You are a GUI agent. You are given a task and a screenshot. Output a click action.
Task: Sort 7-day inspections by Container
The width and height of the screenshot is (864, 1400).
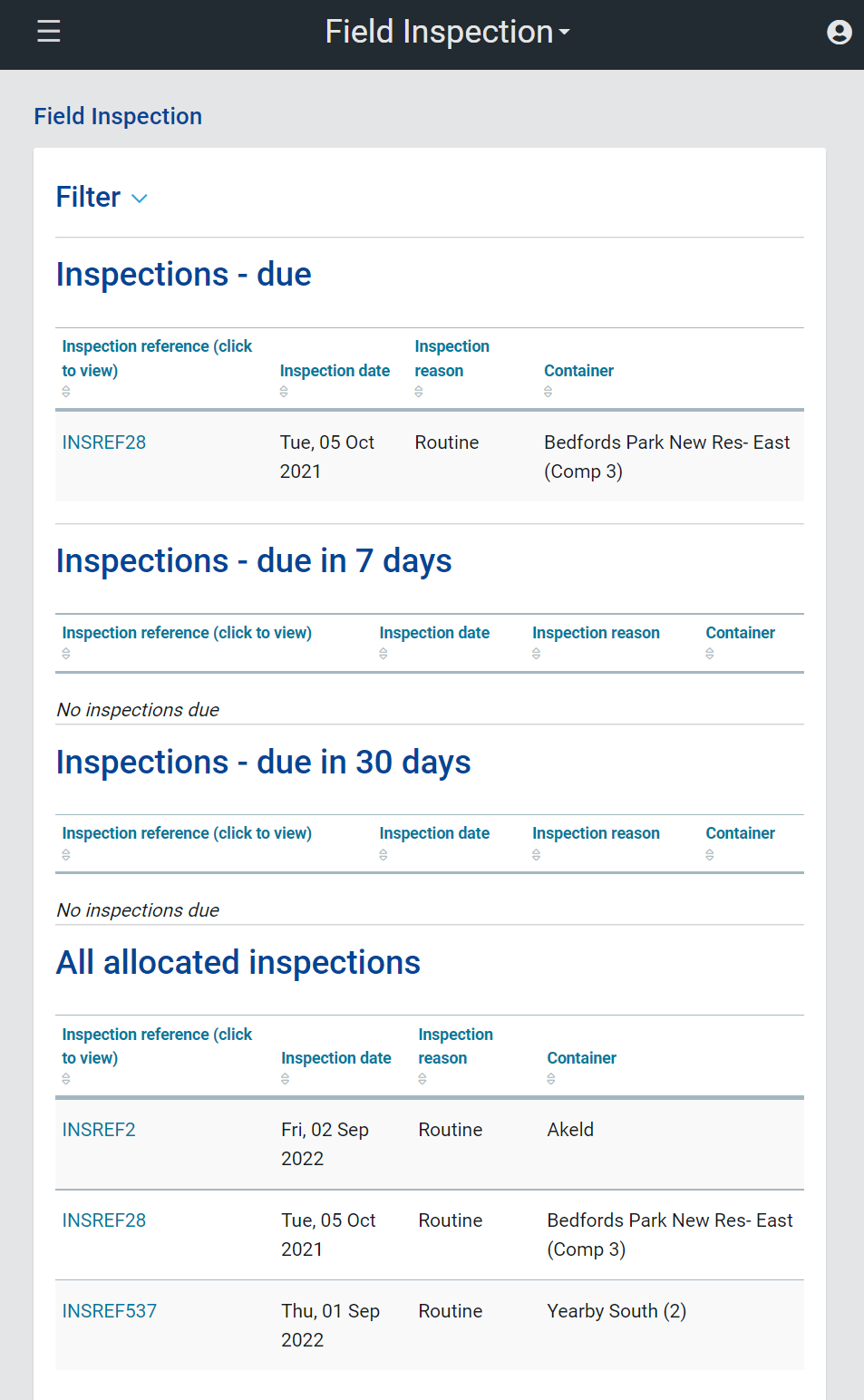point(740,633)
